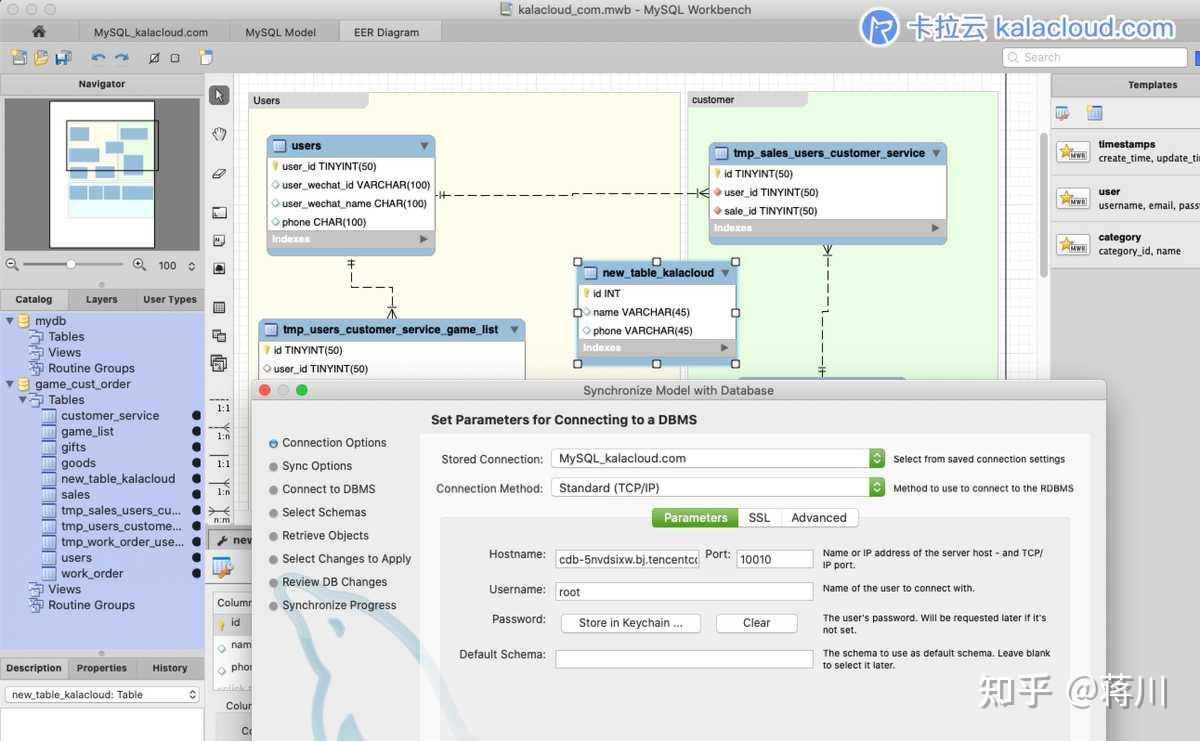Move the navigator zoom slider knob

tap(71, 265)
